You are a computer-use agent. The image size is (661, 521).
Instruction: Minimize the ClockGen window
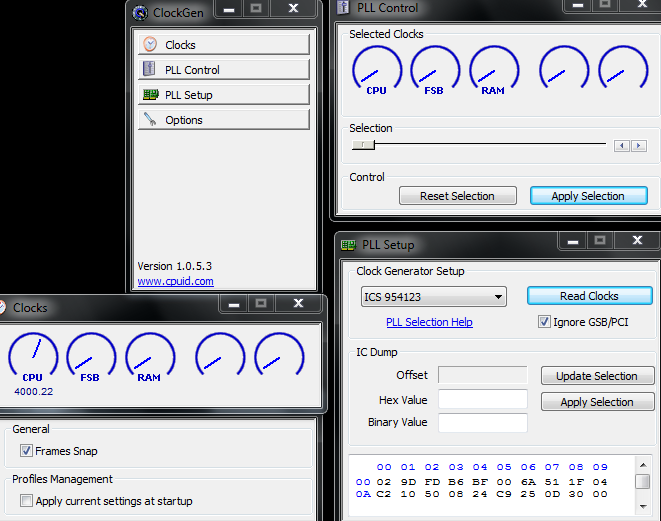pos(229,8)
